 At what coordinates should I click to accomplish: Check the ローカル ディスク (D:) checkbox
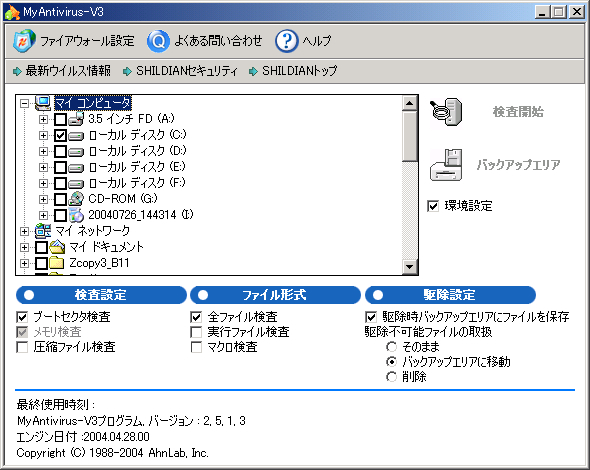click(x=60, y=151)
